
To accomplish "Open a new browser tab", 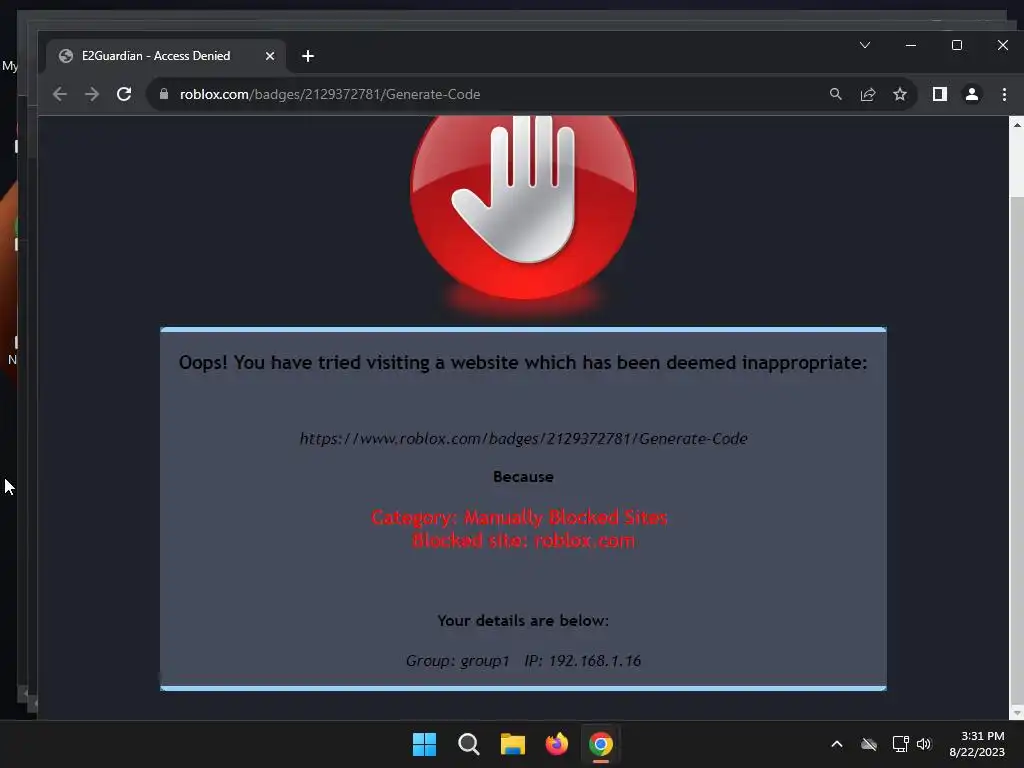I will pyautogui.click(x=308, y=56).
